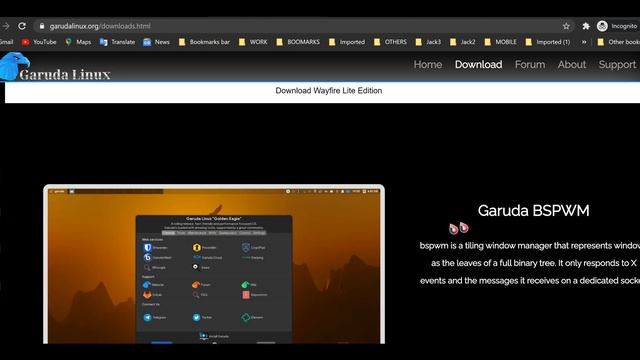This screenshot has width=640, height=360.
Task: Open the YouTube bookmark
Action: [x=39, y=42]
